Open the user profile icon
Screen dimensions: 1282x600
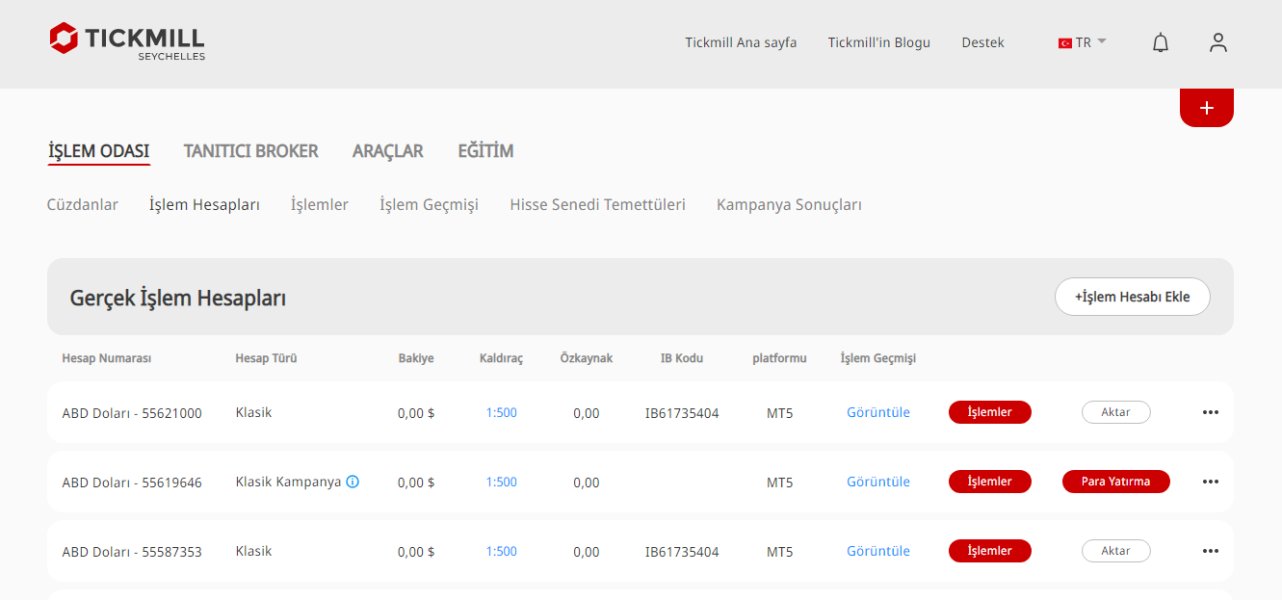pyautogui.click(x=1218, y=43)
